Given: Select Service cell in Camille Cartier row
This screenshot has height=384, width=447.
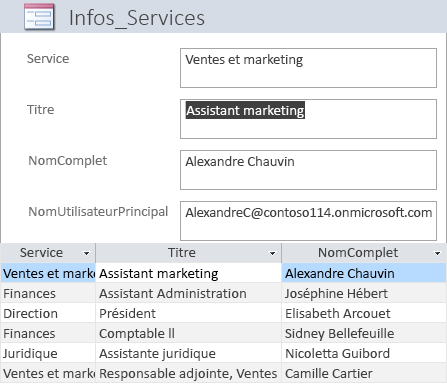Looking at the screenshot, I should 48,373.
